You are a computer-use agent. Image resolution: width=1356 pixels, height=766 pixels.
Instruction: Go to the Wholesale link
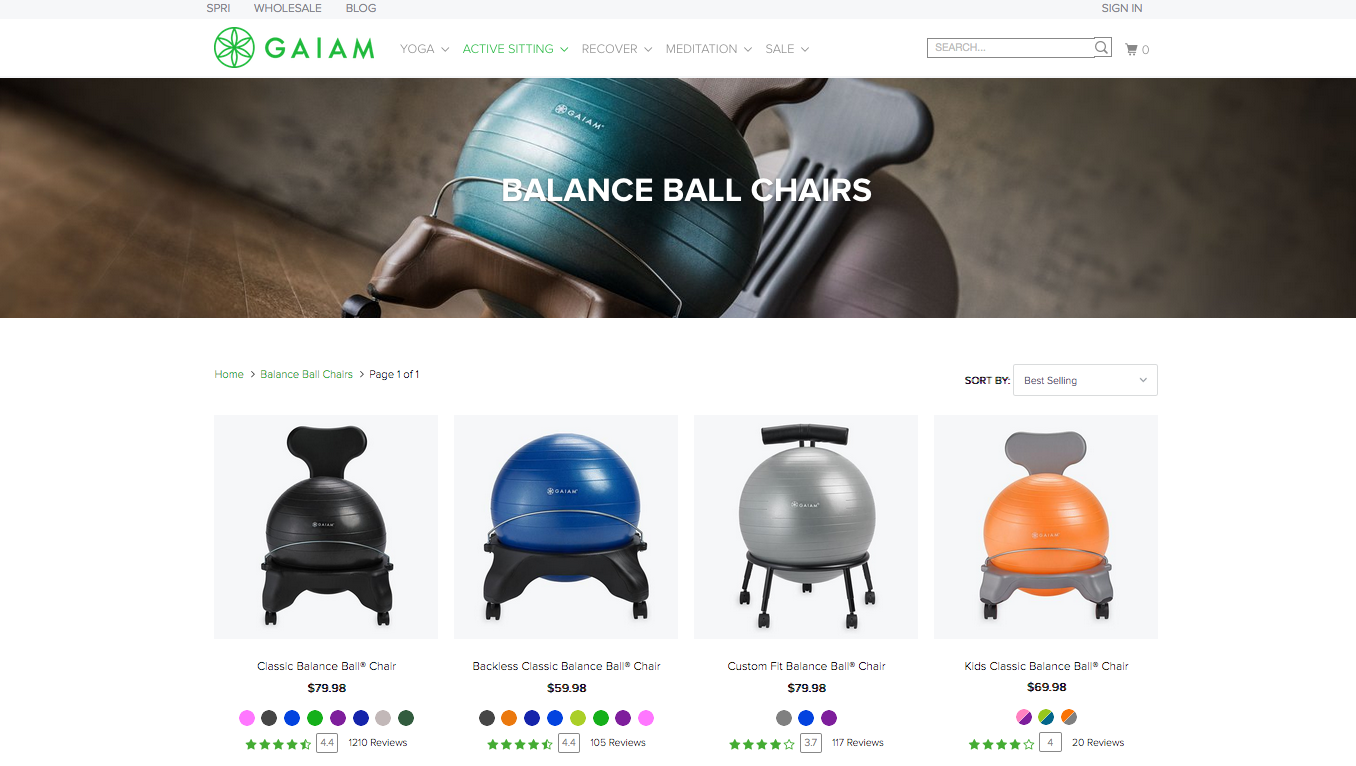tap(288, 8)
